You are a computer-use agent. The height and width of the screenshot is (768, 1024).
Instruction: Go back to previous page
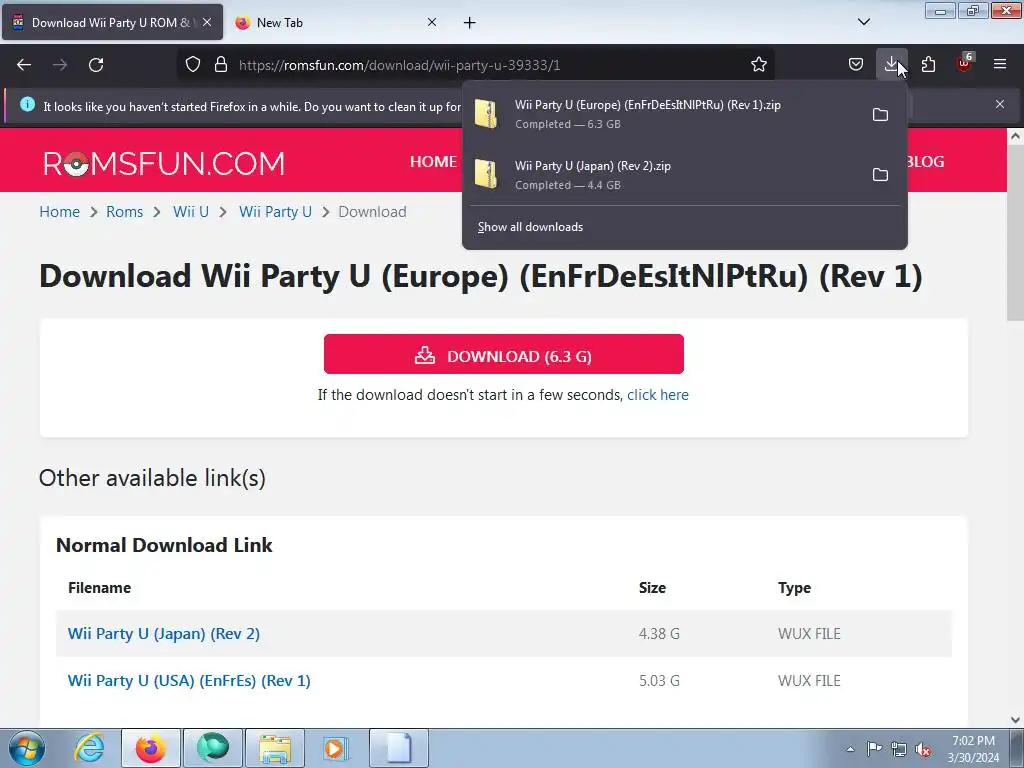(x=24, y=65)
